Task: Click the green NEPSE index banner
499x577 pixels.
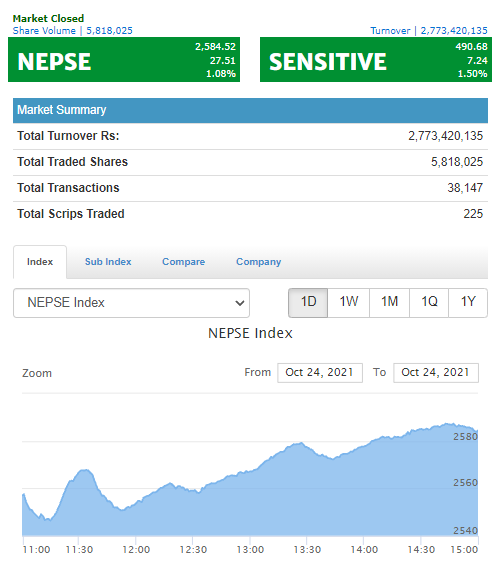Action: [x=124, y=60]
